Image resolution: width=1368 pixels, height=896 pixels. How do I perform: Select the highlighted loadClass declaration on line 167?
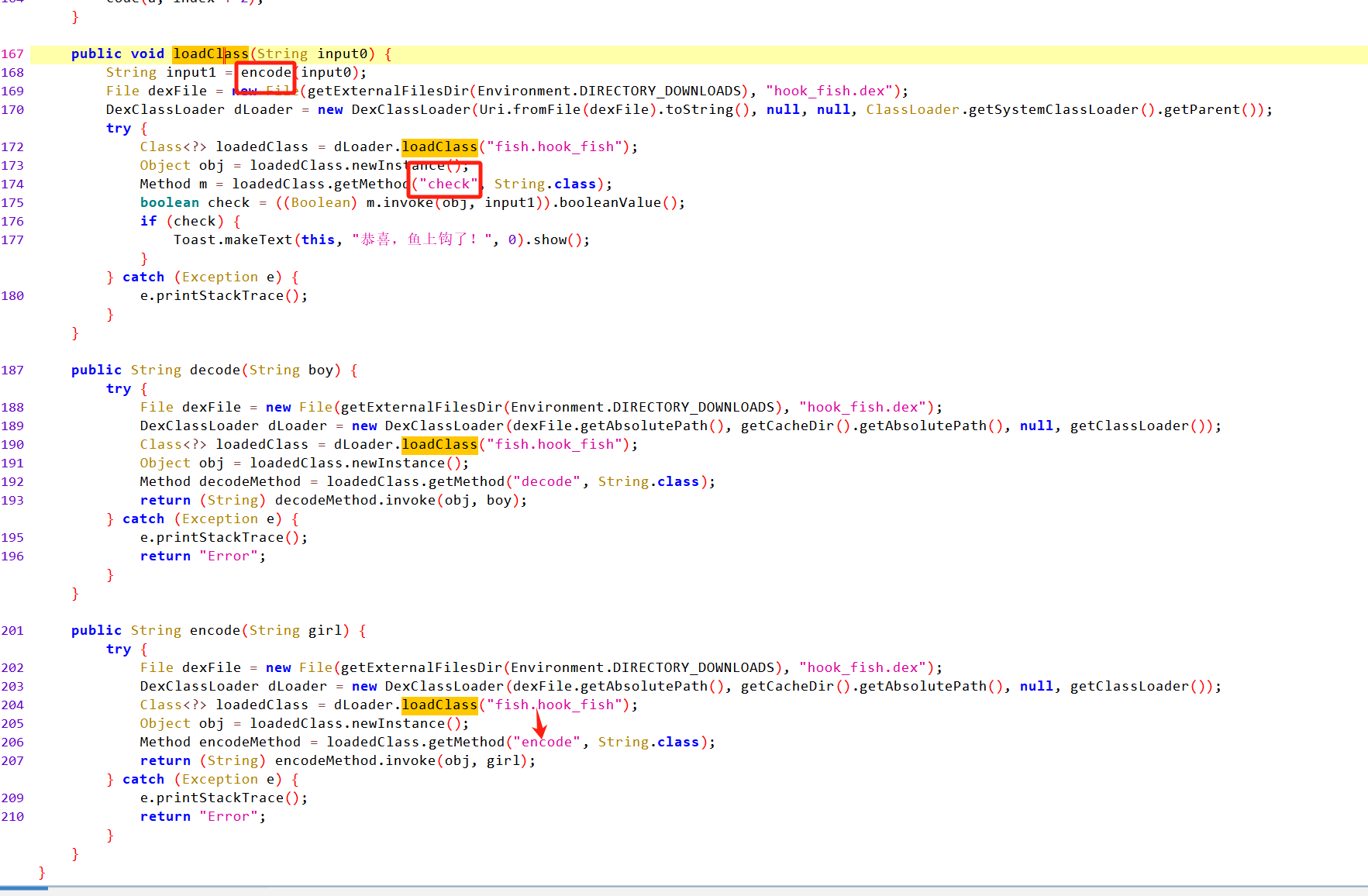(x=211, y=53)
